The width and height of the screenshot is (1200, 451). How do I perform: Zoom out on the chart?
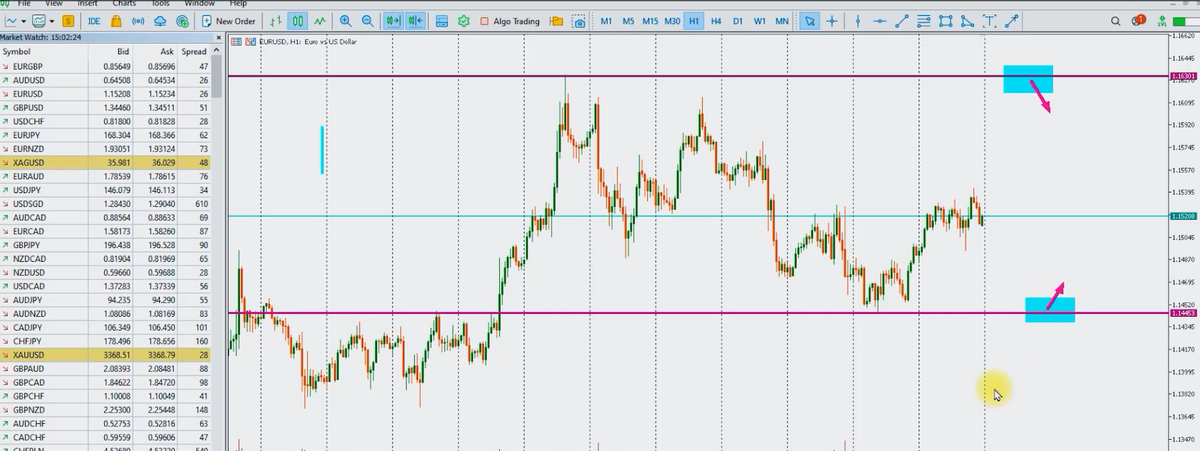point(367,21)
